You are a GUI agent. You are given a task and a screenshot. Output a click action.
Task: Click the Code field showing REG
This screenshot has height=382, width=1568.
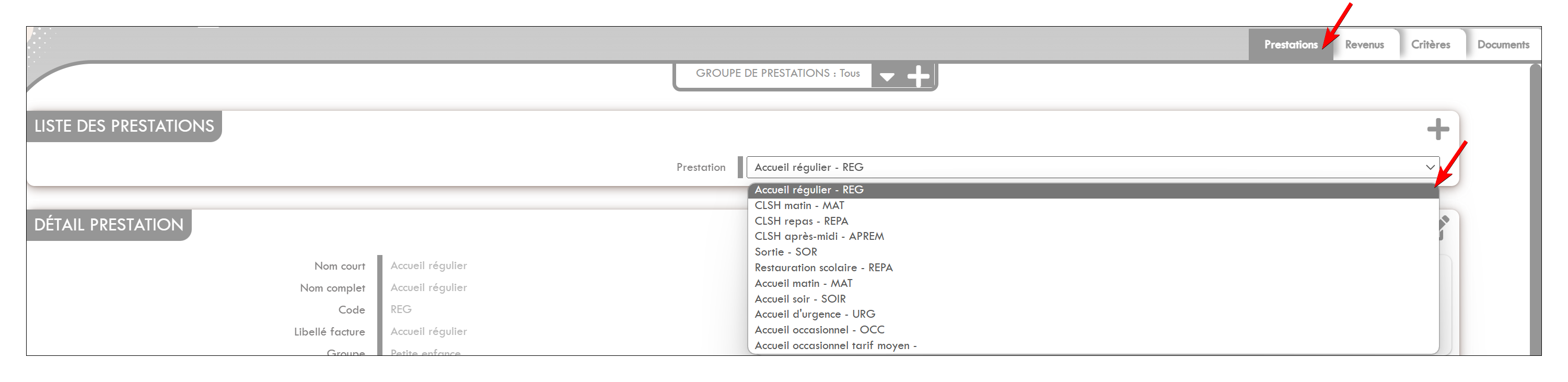[x=401, y=309]
